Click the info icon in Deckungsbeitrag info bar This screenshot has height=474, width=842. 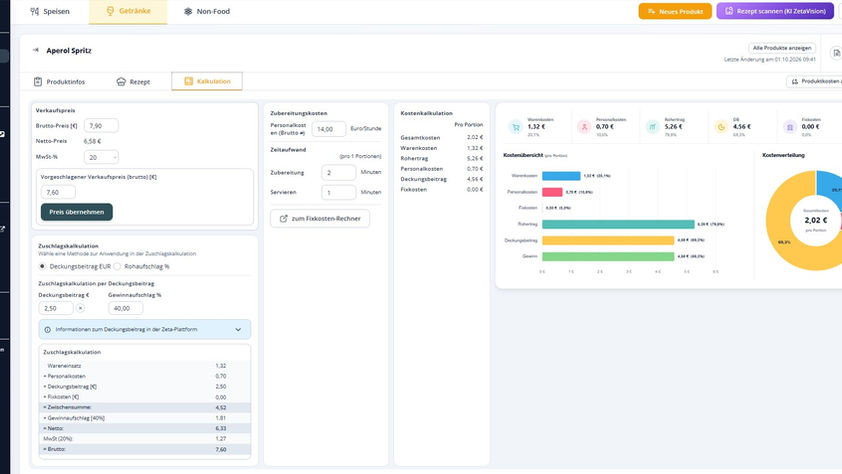point(48,330)
